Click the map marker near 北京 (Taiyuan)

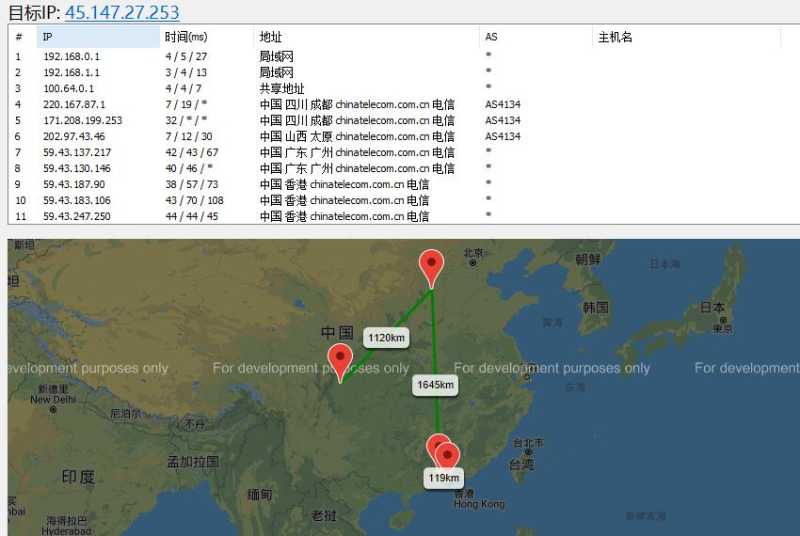(x=431, y=268)
